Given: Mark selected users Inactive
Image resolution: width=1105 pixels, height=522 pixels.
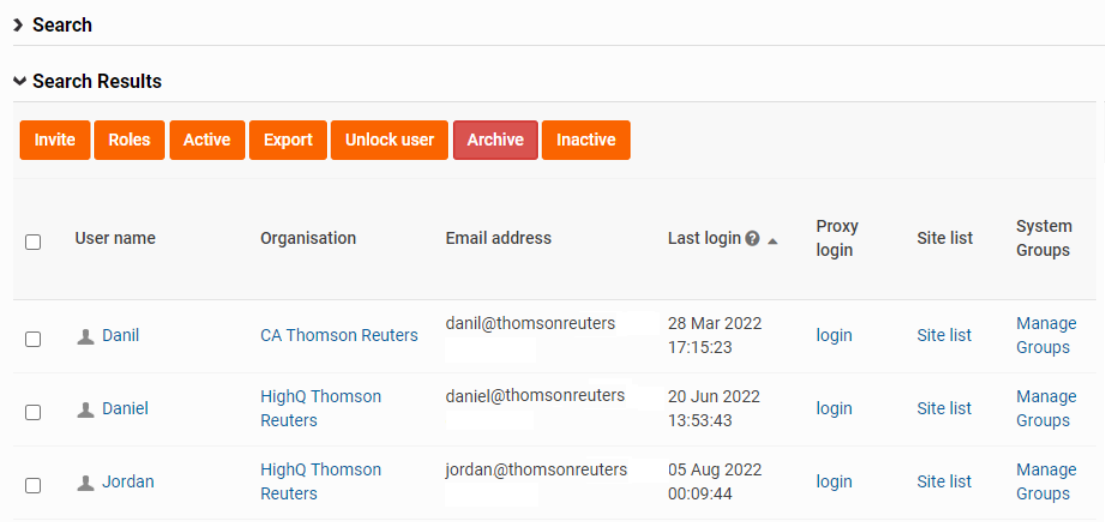Looking at the screenshot, I should click(586, 140).
